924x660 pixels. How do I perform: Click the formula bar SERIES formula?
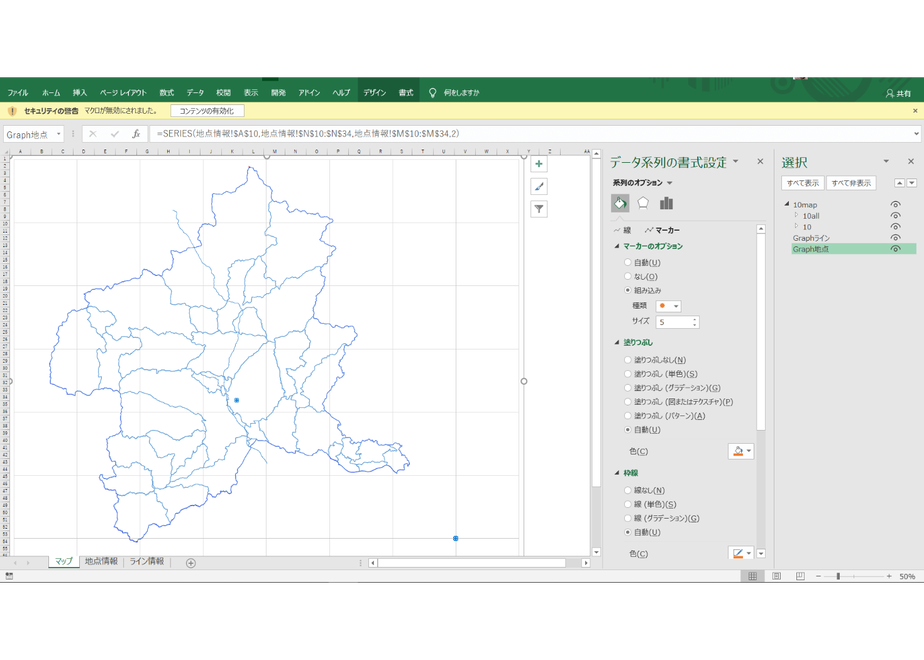(308, 134)
